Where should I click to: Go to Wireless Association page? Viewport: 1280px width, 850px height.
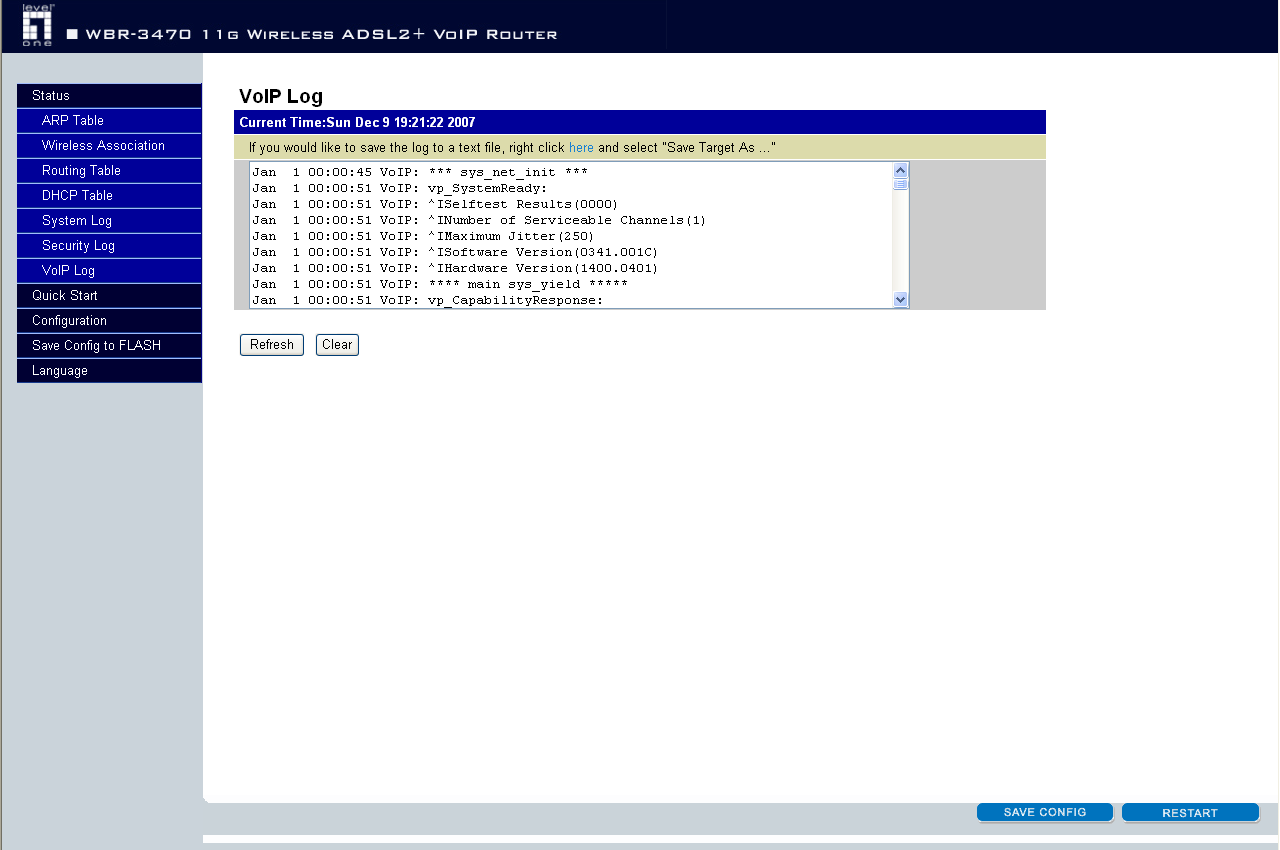click(109, 146)
